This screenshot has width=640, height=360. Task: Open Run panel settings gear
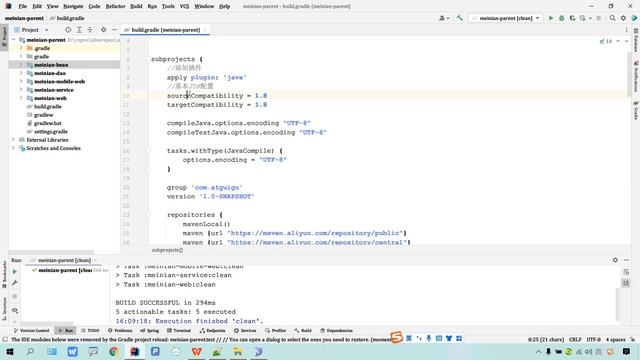coord(615,260)
